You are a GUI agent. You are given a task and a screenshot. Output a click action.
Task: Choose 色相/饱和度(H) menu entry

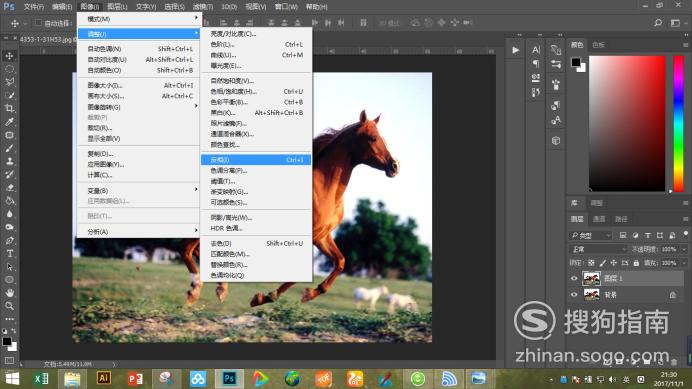pyautogui.click(x=256, y=91)
